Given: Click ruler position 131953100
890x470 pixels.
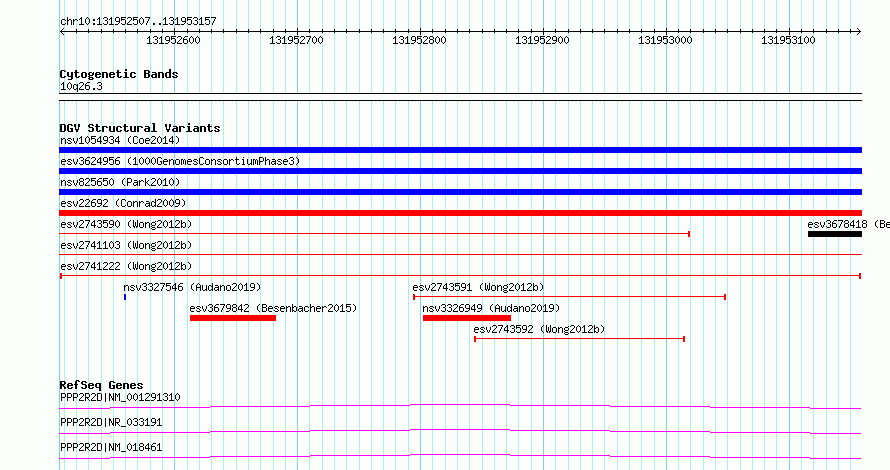Looking at the screenshot, I should tap(788, 40).
